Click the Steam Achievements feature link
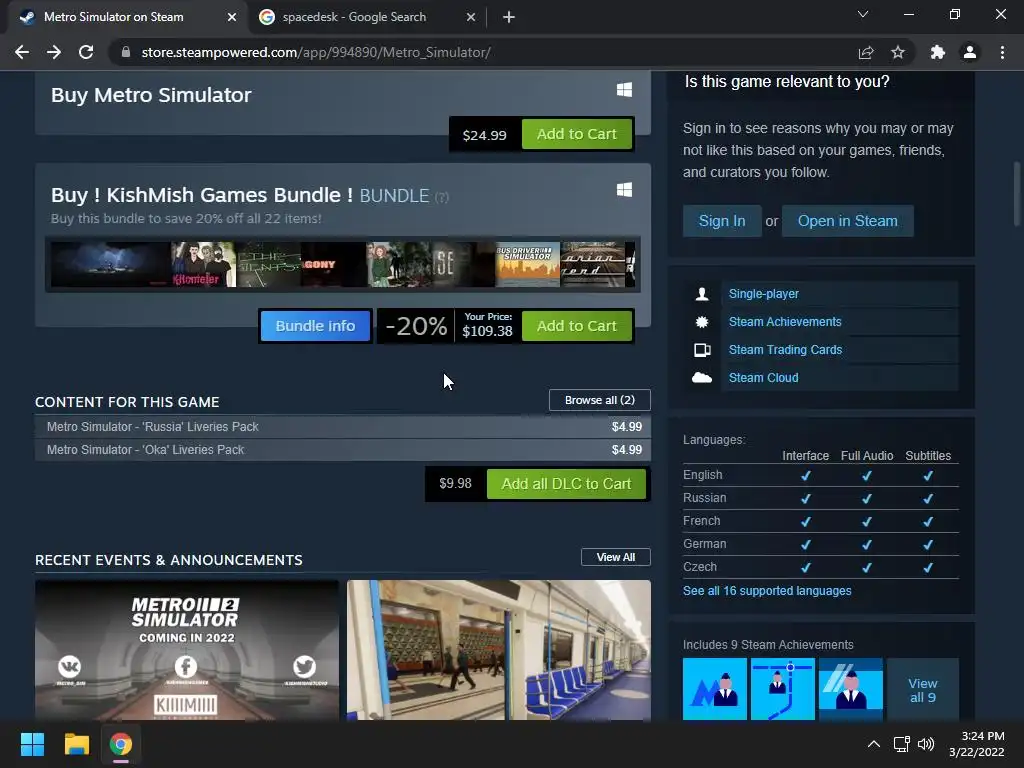 [x=785, y=322]
